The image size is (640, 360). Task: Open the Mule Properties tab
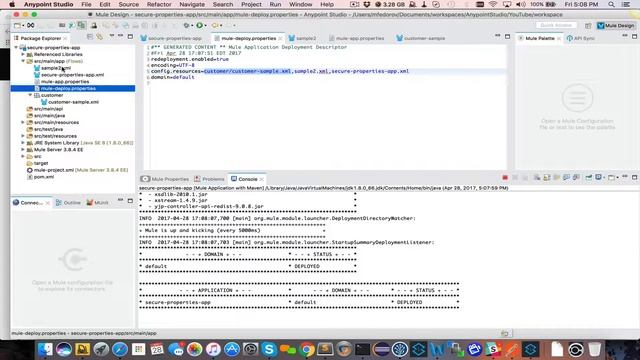click(x=165, y=179)
